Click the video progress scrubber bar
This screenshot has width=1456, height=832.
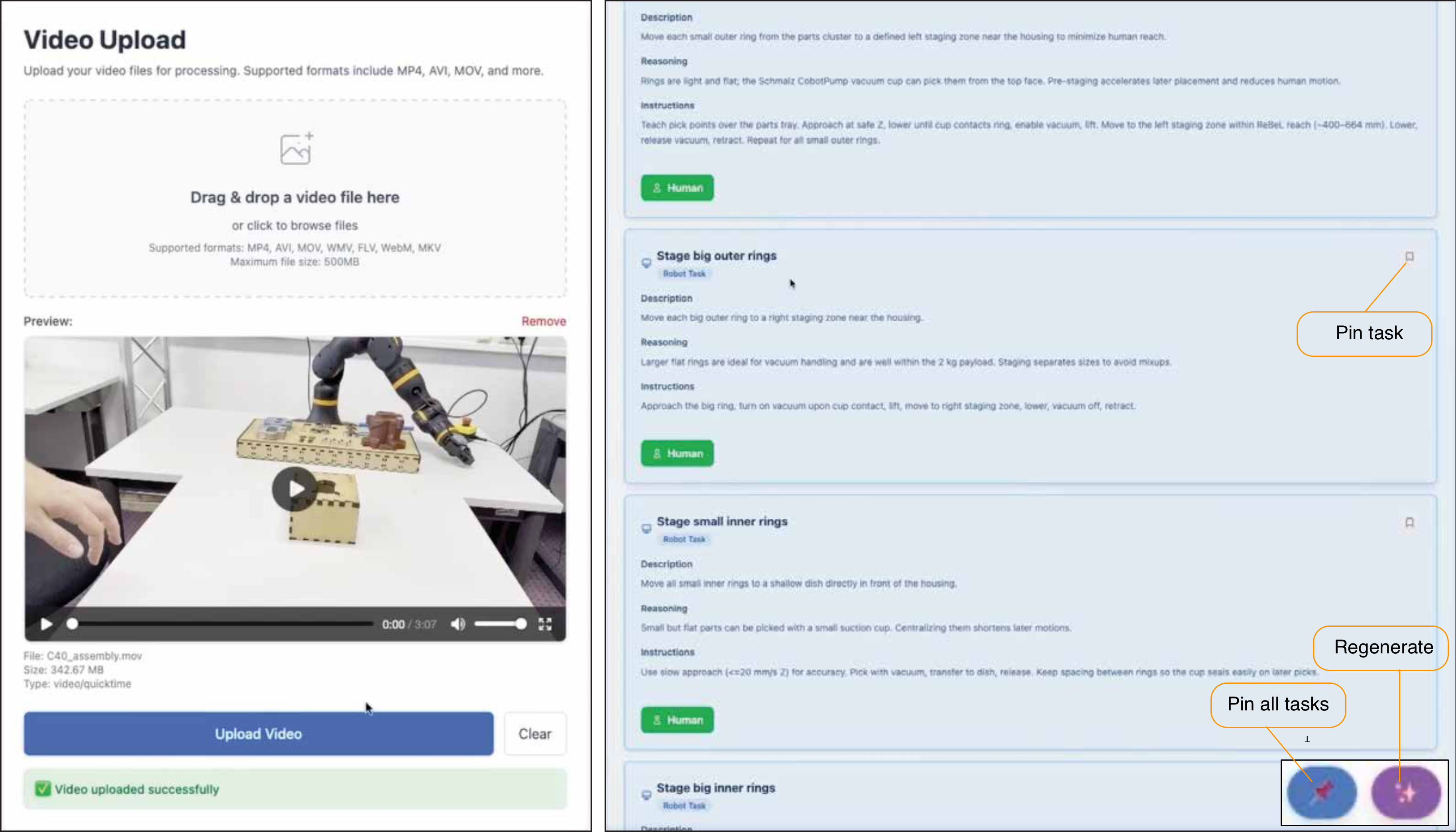point(223,624)
